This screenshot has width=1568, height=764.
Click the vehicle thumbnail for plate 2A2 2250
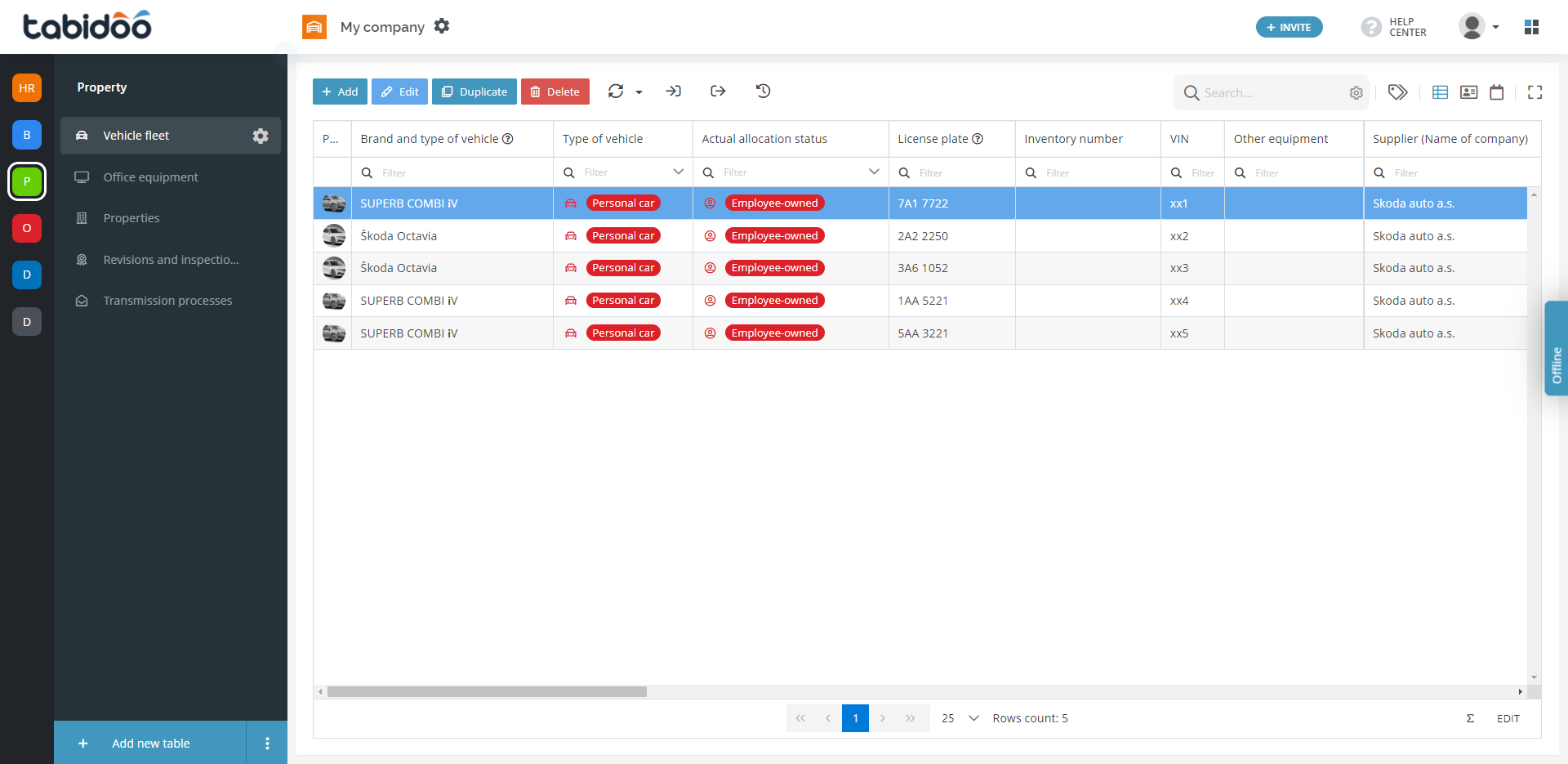click(x=333, y=236)
